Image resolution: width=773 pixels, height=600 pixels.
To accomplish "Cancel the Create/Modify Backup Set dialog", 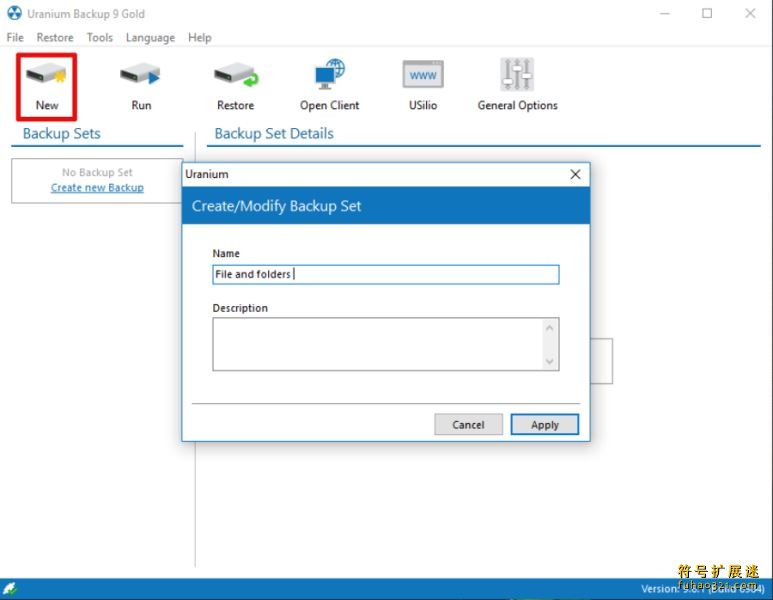I will [468, 424].
